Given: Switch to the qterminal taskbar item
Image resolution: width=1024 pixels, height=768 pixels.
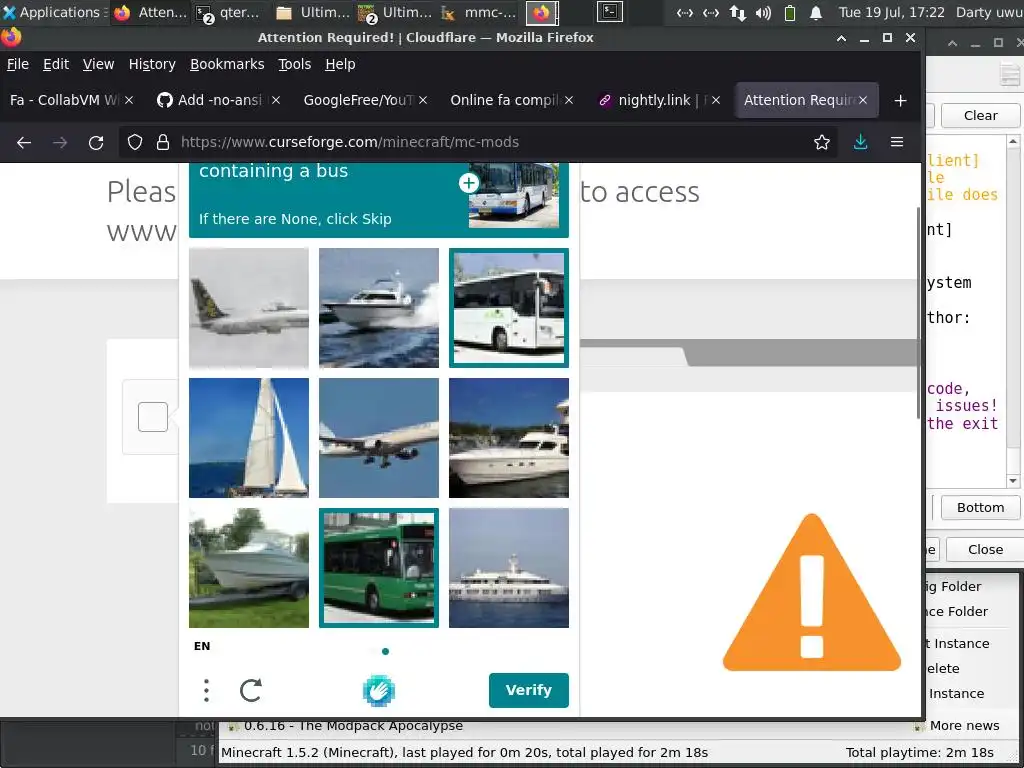Looking at the screenshot, I should point(229,12).
